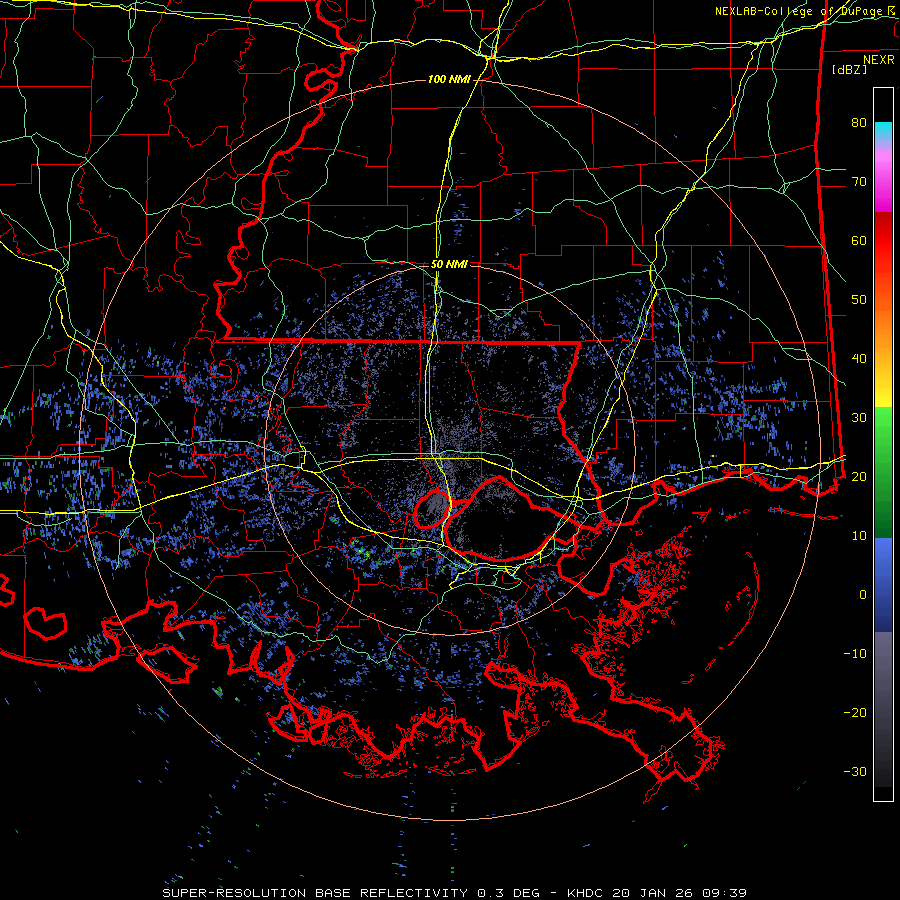
Task: Pick the magenta-pink segment of the color bar
Action: tap(883, 179)
